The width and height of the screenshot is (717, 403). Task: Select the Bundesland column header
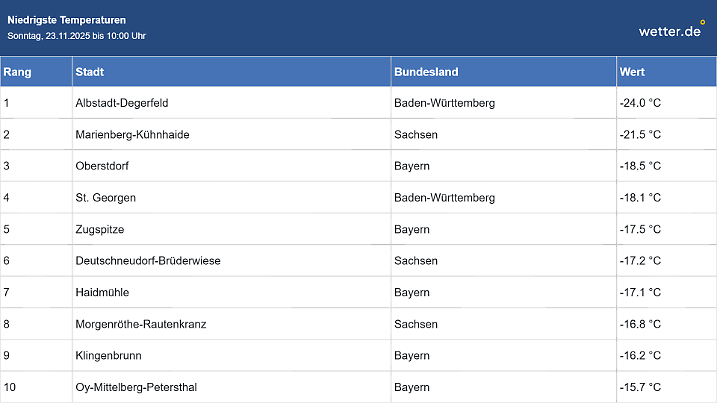(426, 72)
